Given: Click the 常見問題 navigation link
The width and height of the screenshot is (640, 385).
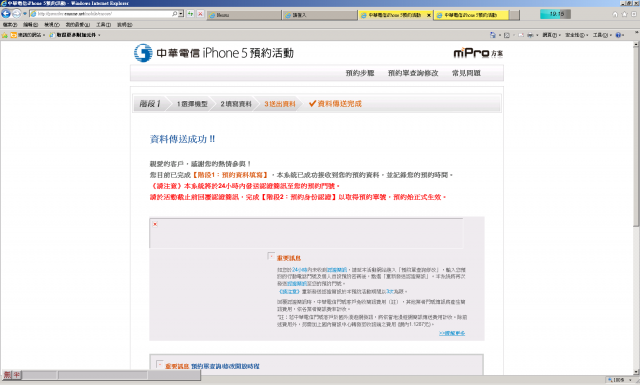Looking at the screenshot, I should tap(466, 73).
